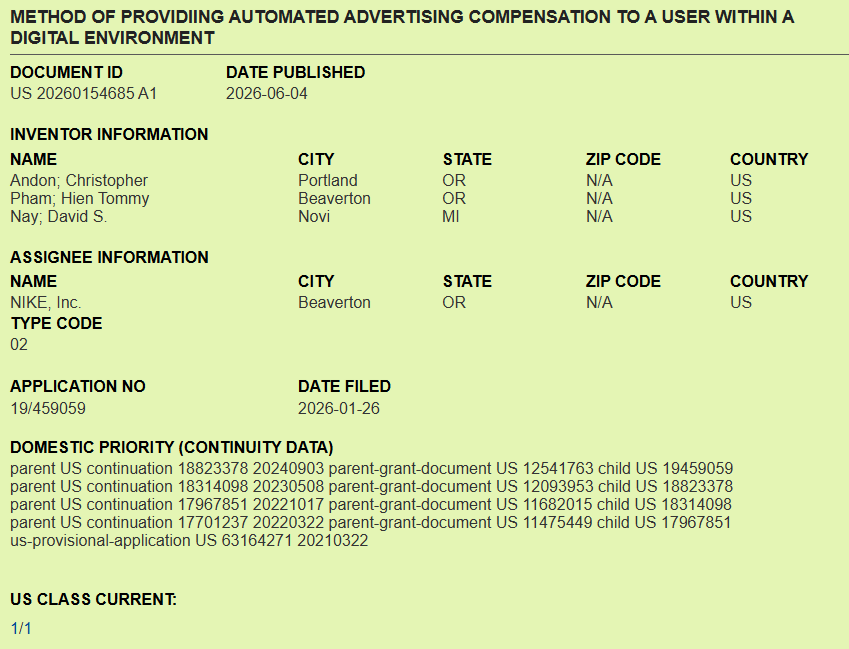Select inventor city Novi
This screenshot has height=649, width=849.
314,217
